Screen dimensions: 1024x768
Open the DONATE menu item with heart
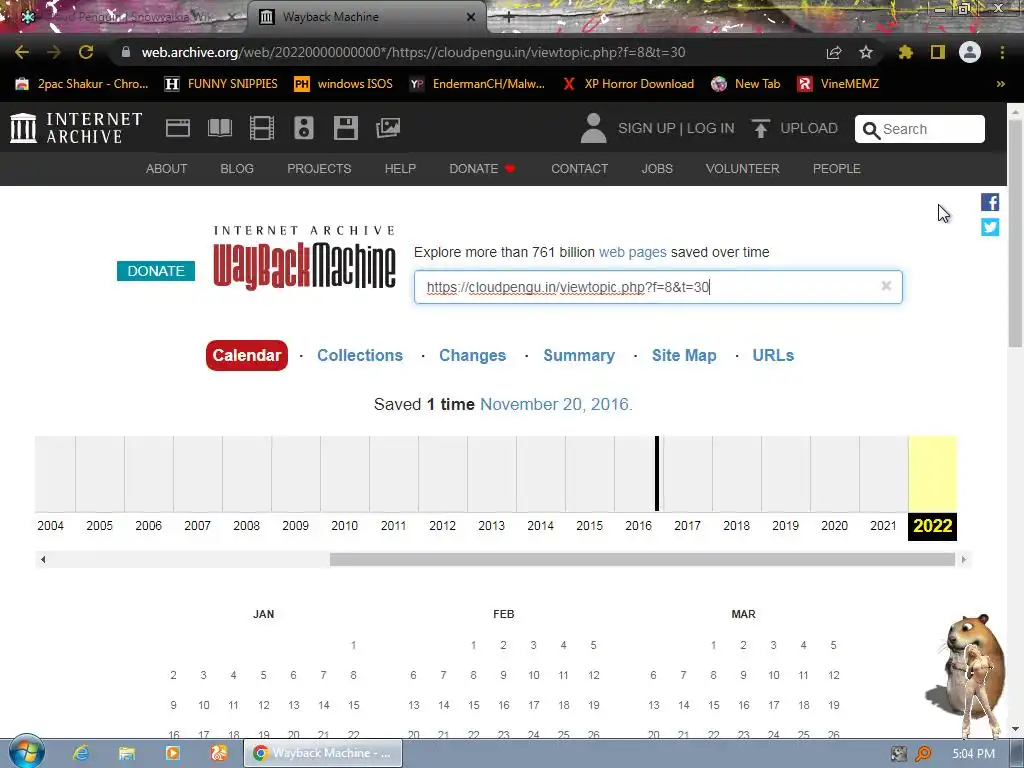(x=483, y=168)
